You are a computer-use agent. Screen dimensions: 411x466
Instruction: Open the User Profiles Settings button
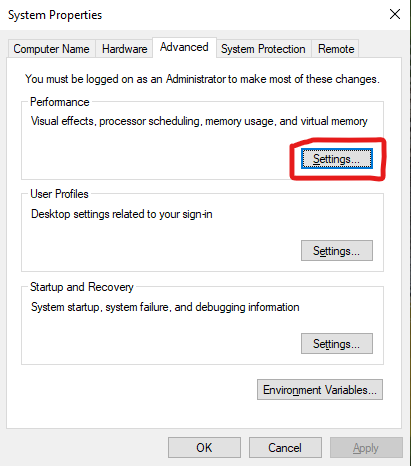pos(337,250)
